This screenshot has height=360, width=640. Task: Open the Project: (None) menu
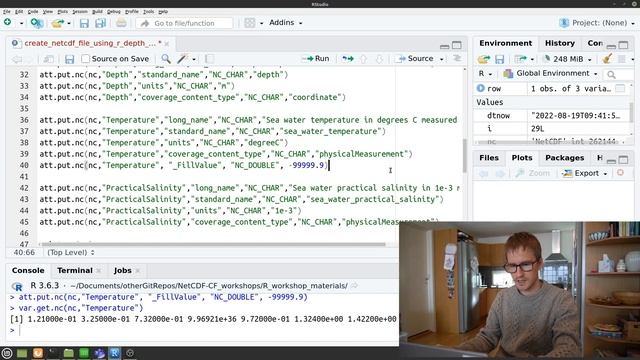click(x=597, y=23)
